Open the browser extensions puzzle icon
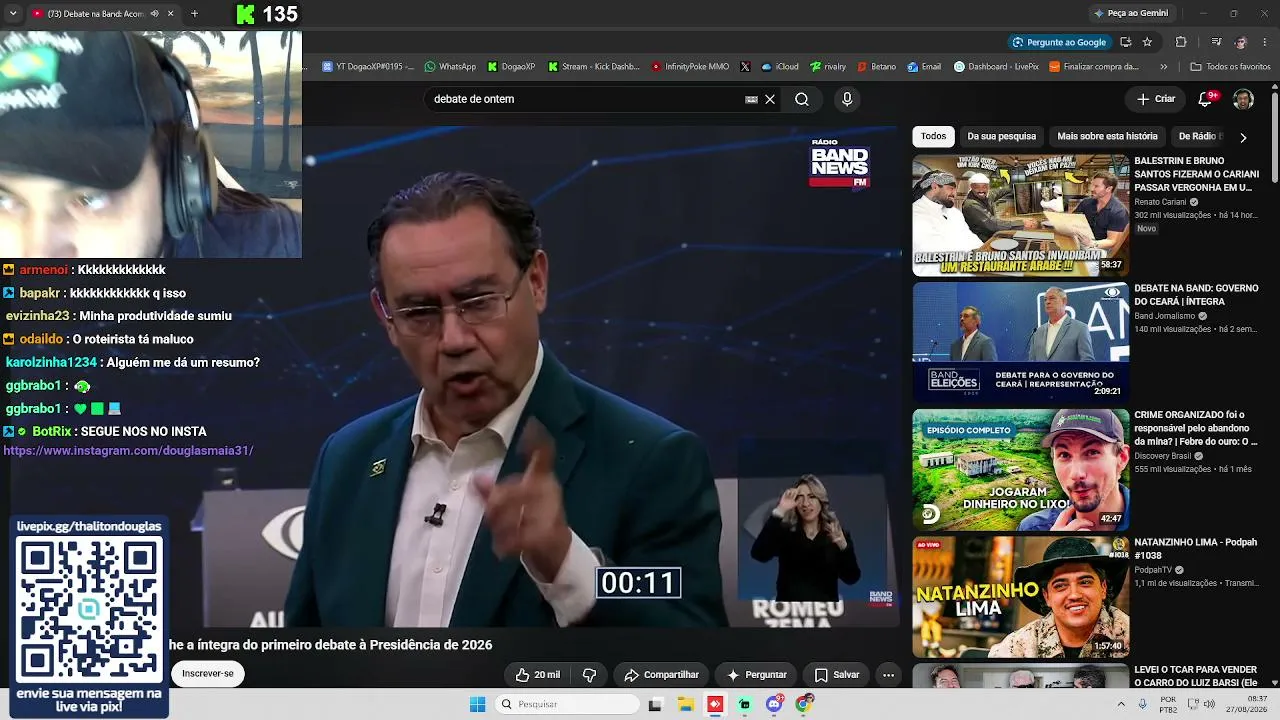This screenshot has height=720, width=1280. click(x=1181, y=42)
